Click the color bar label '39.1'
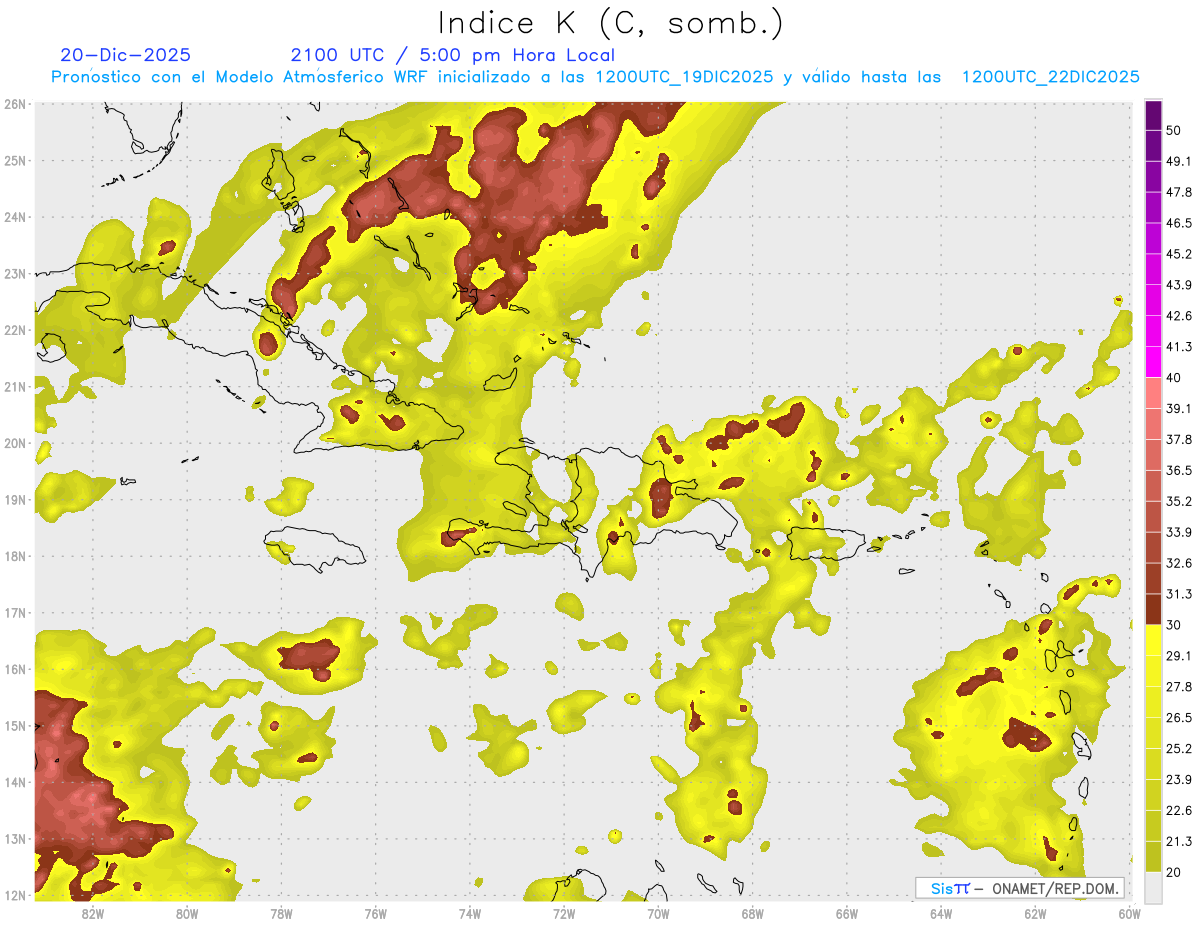The image size is (1200, 927). point(1178,409)
